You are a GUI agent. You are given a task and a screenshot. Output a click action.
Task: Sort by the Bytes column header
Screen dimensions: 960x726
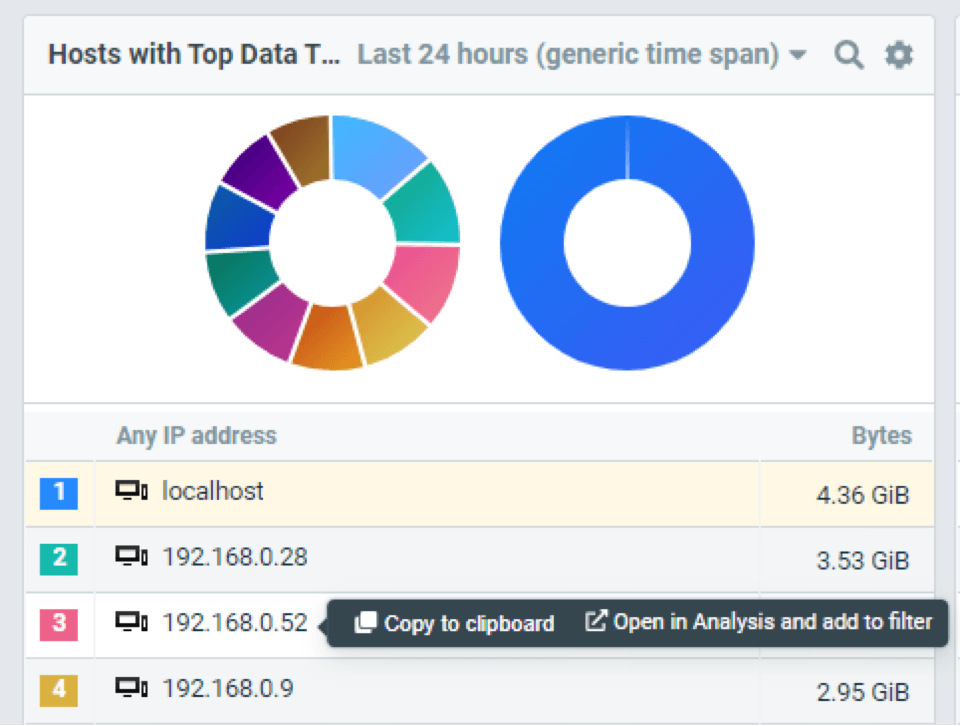click(881, 436)
